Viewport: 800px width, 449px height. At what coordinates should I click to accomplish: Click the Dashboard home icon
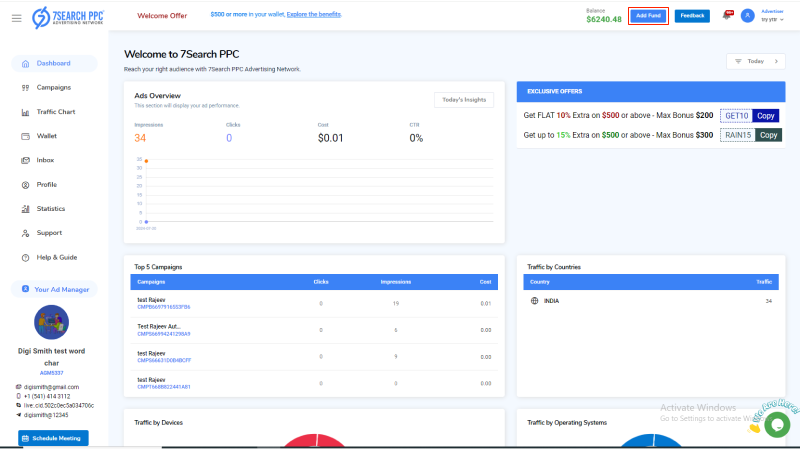click(26, 64)
